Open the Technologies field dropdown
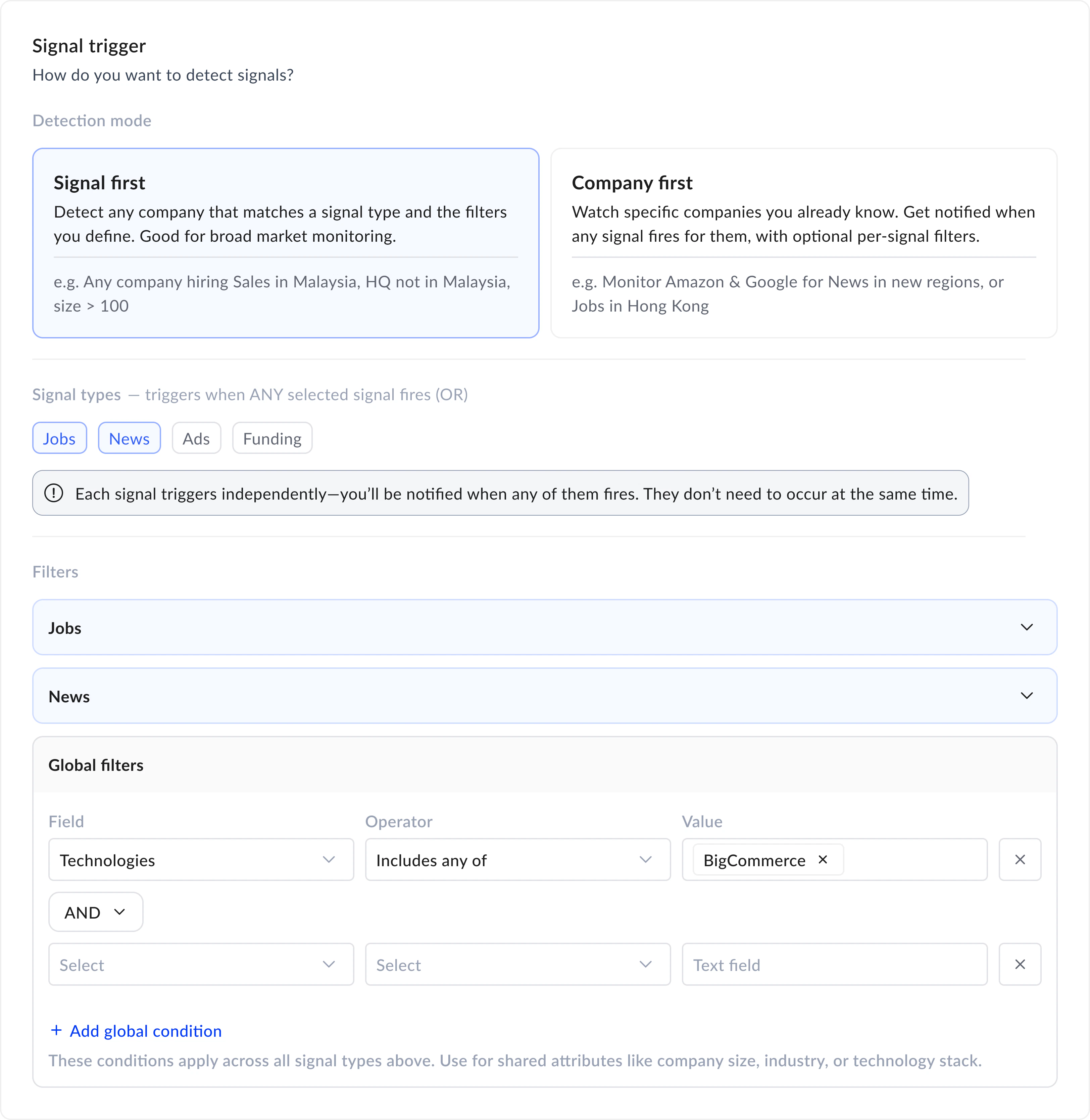Screen dimensions: 1090x1120 (201, 859)
